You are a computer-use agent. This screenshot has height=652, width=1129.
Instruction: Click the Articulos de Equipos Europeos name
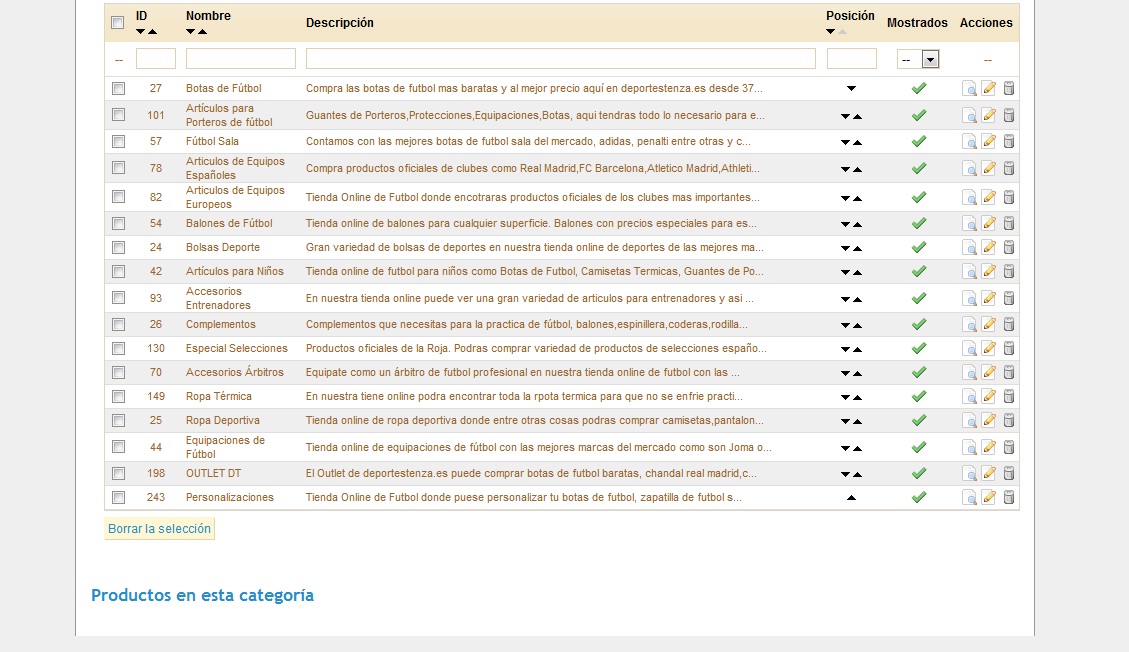tap(235, 197)
